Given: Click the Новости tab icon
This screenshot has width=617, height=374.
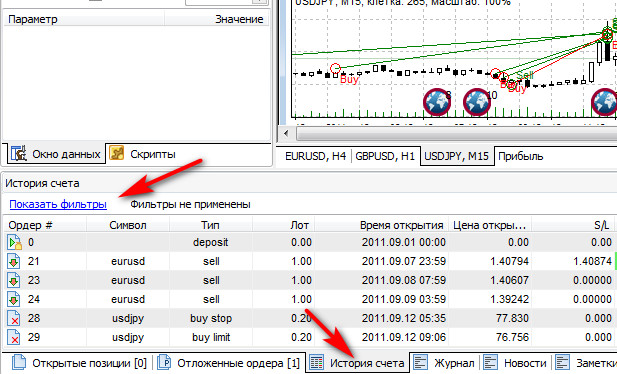Looking at the screenshot, I should [490, 363].
